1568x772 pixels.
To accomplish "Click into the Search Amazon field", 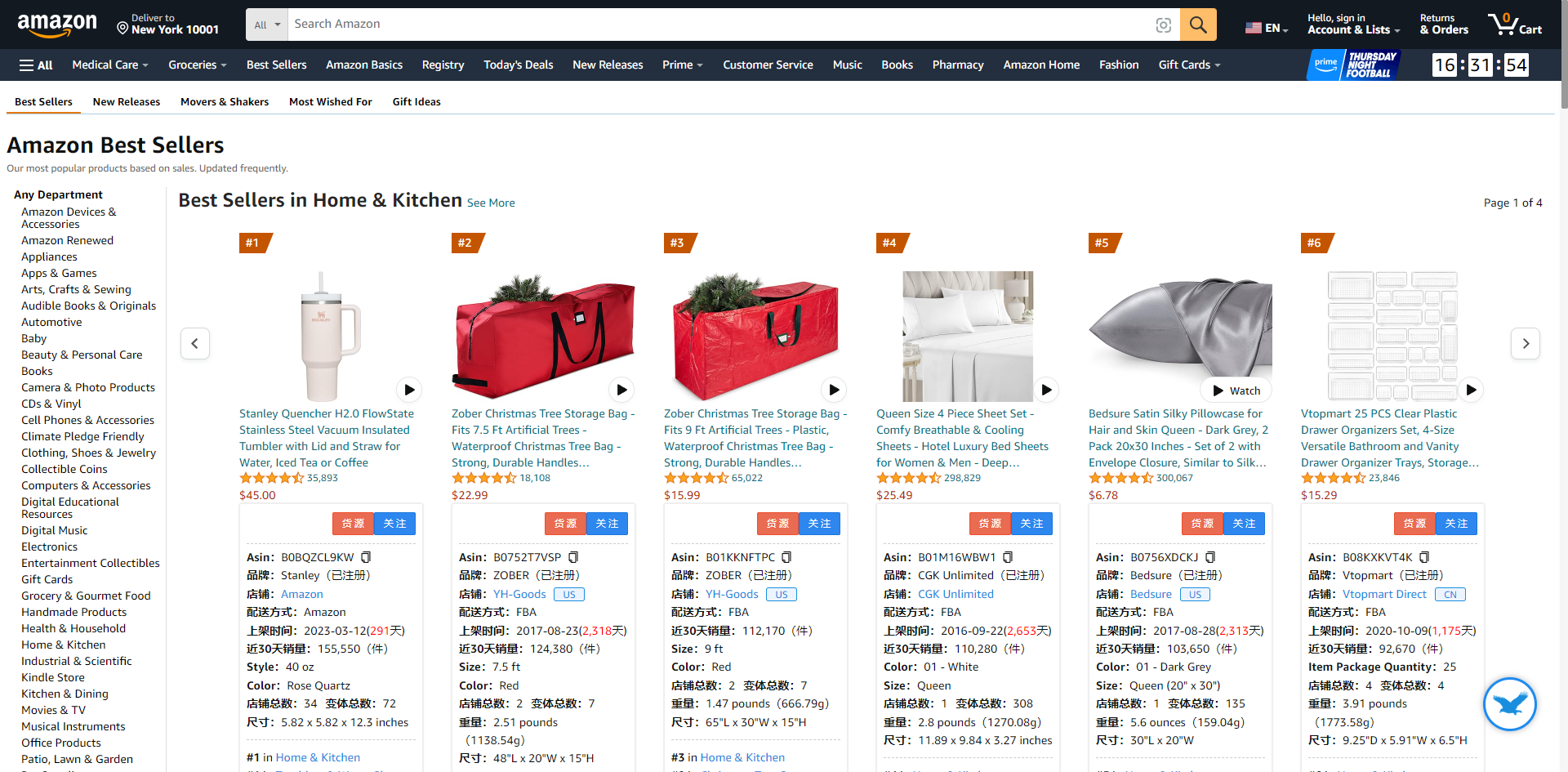I will click(719, 25).
